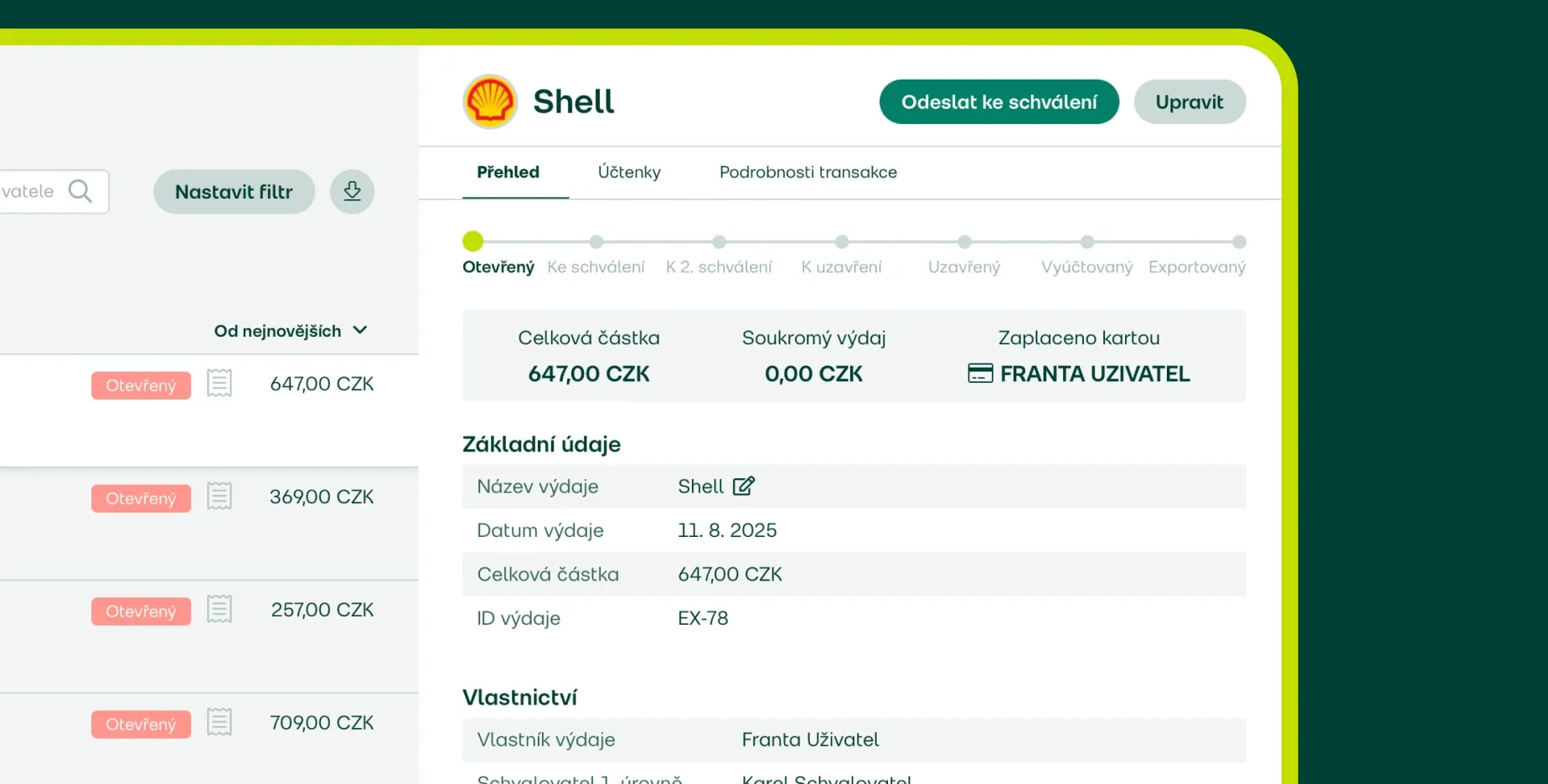Image resolution: width=1548 pixels, height=784 pixels.
Task: Open the search by clicking the magnifier icon
Action: pos(81,191)
